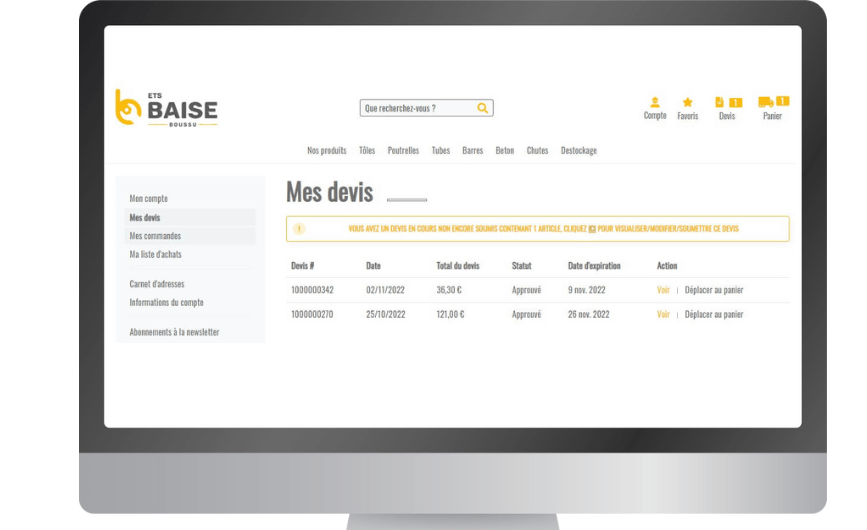
Task: Click the search magnifier icon
Action: pos(483,108)
